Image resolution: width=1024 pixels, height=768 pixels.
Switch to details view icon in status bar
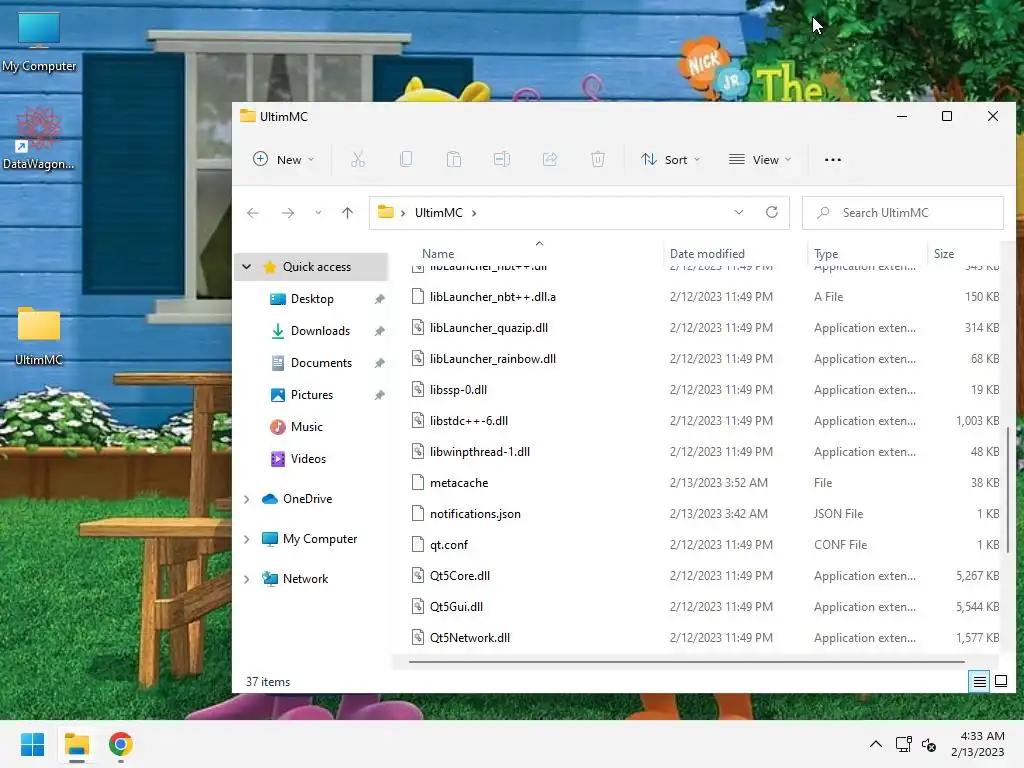[980, 682]
